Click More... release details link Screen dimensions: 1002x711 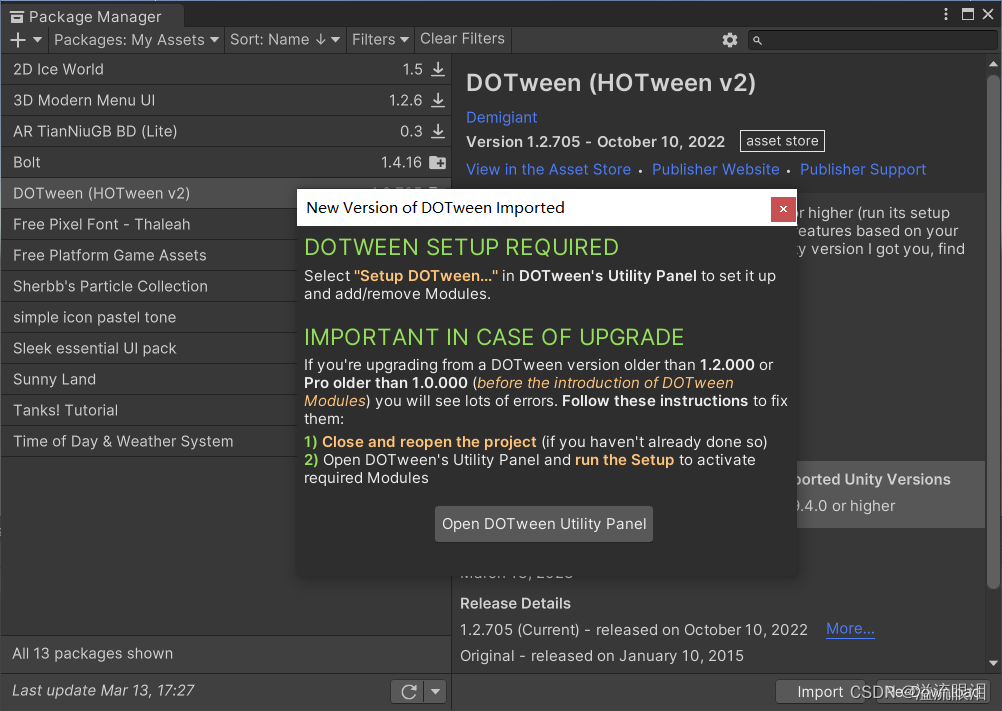click(850, 629)
